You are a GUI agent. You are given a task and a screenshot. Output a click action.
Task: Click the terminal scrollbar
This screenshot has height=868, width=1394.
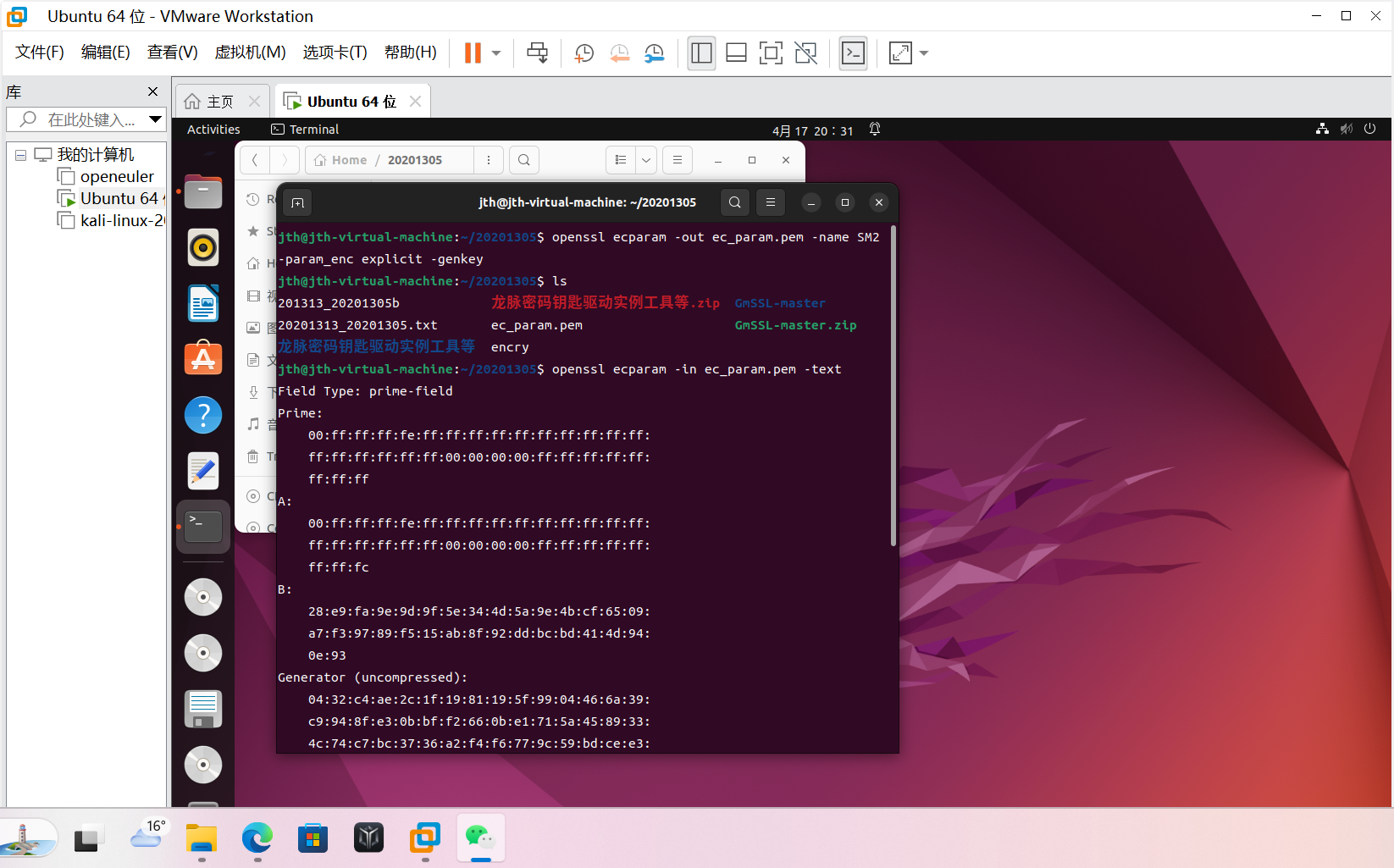[893, 385]
